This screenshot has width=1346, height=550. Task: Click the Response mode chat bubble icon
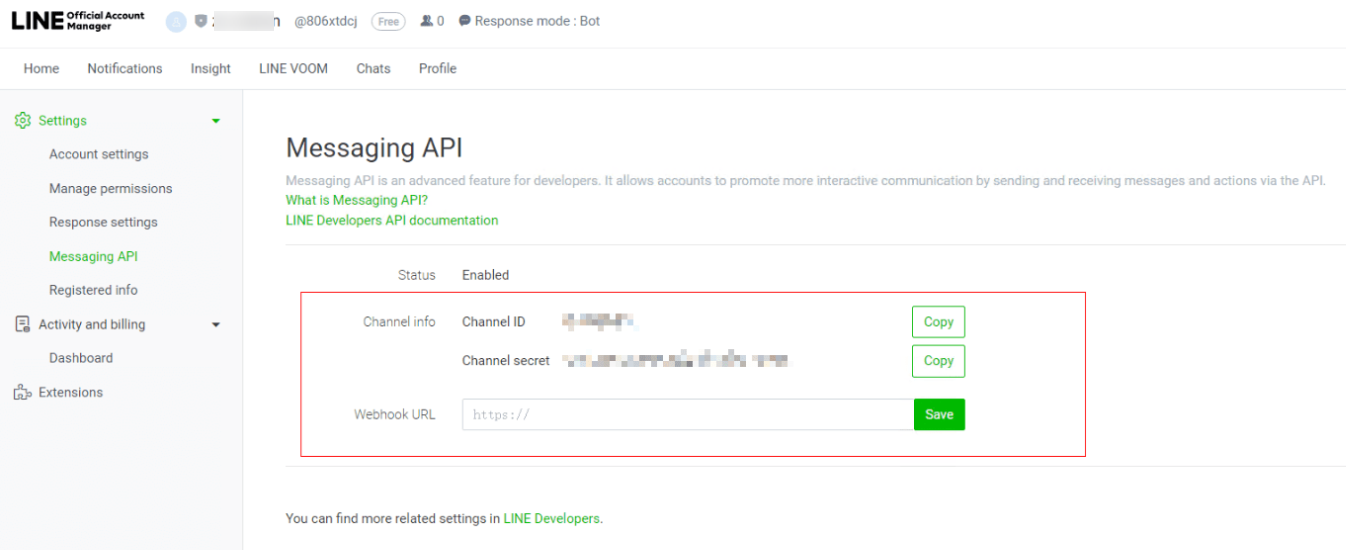coord(465,21)
